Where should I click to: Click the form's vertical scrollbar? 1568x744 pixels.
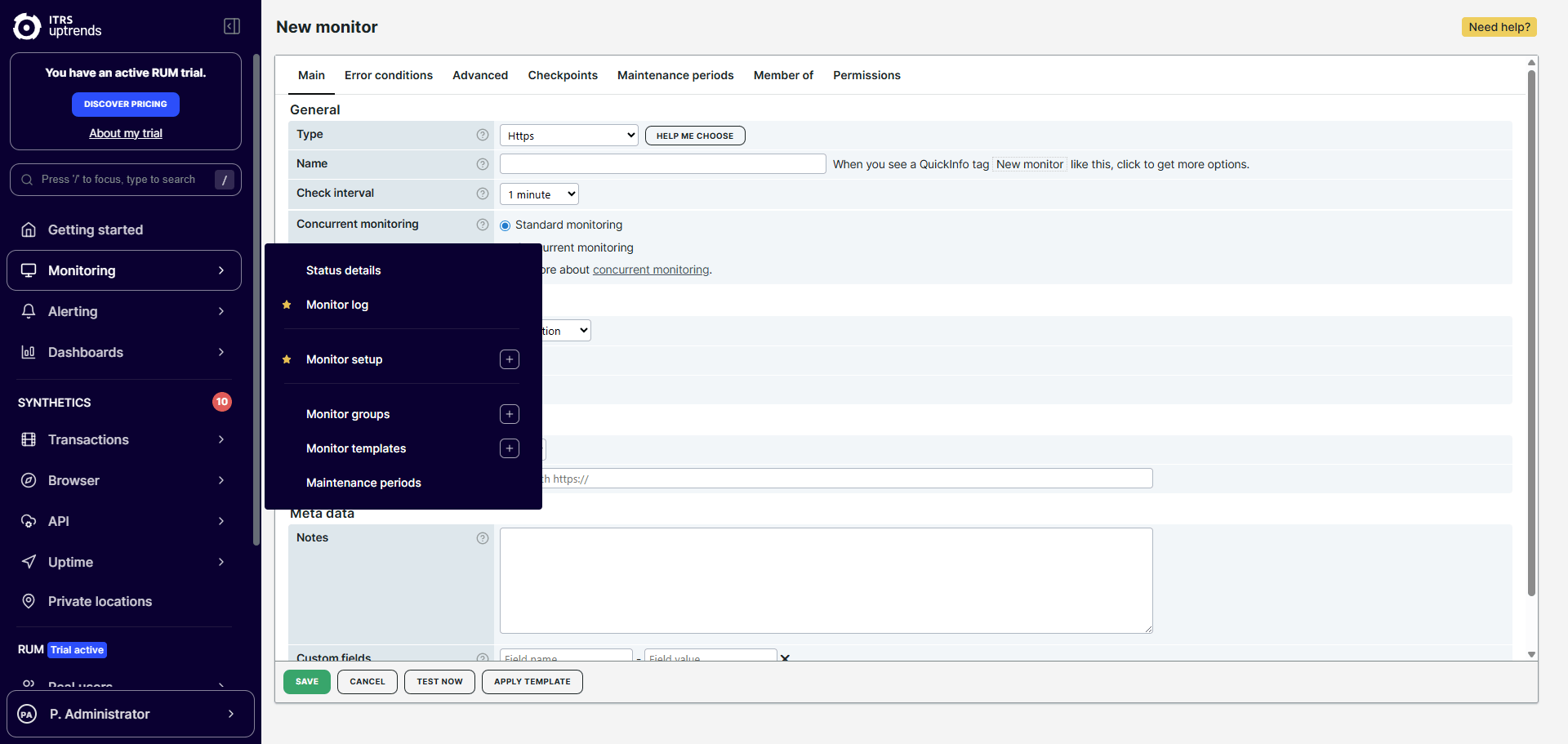point(1532,333)
